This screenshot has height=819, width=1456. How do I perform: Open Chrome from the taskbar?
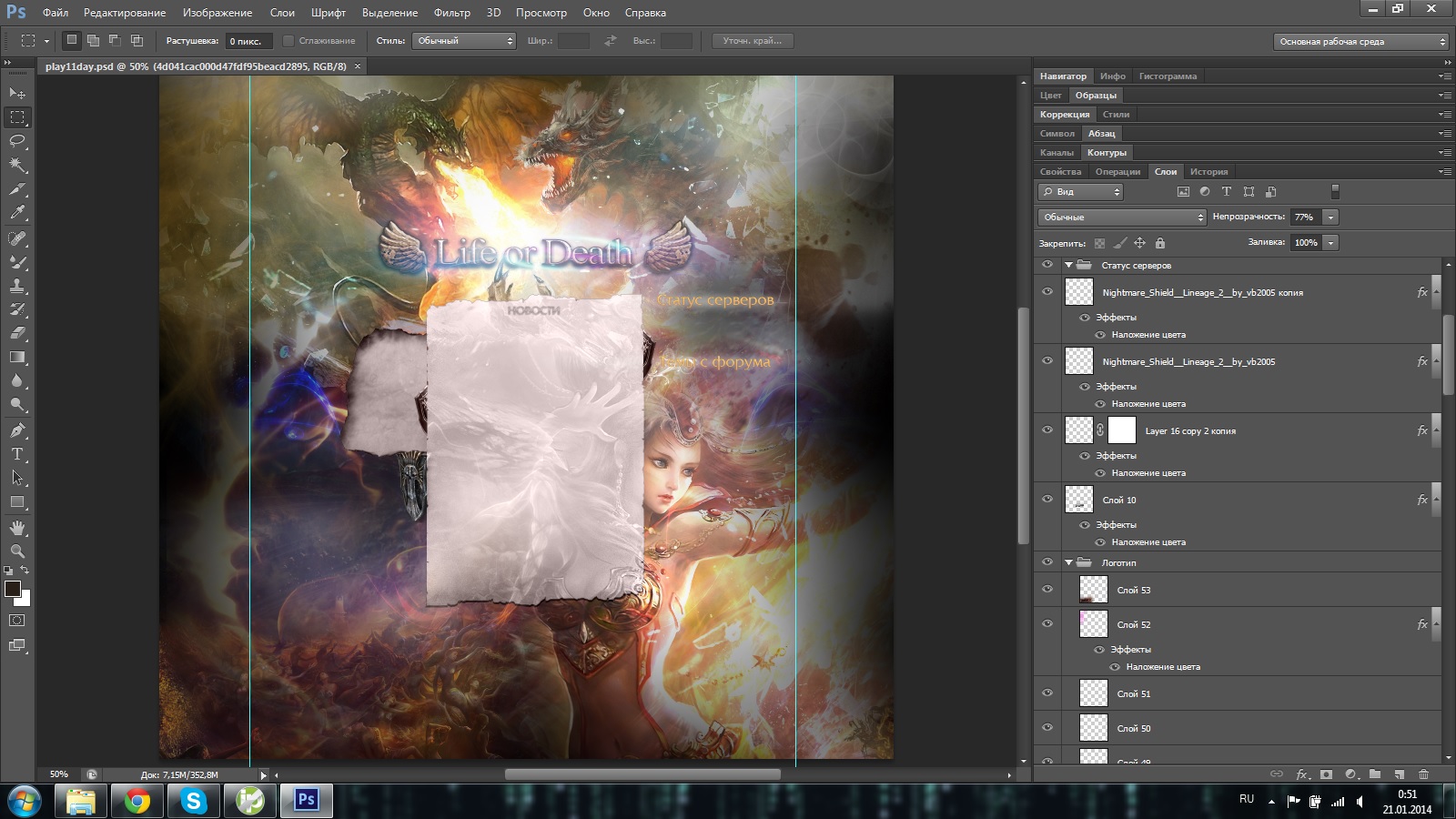point(137,801)
